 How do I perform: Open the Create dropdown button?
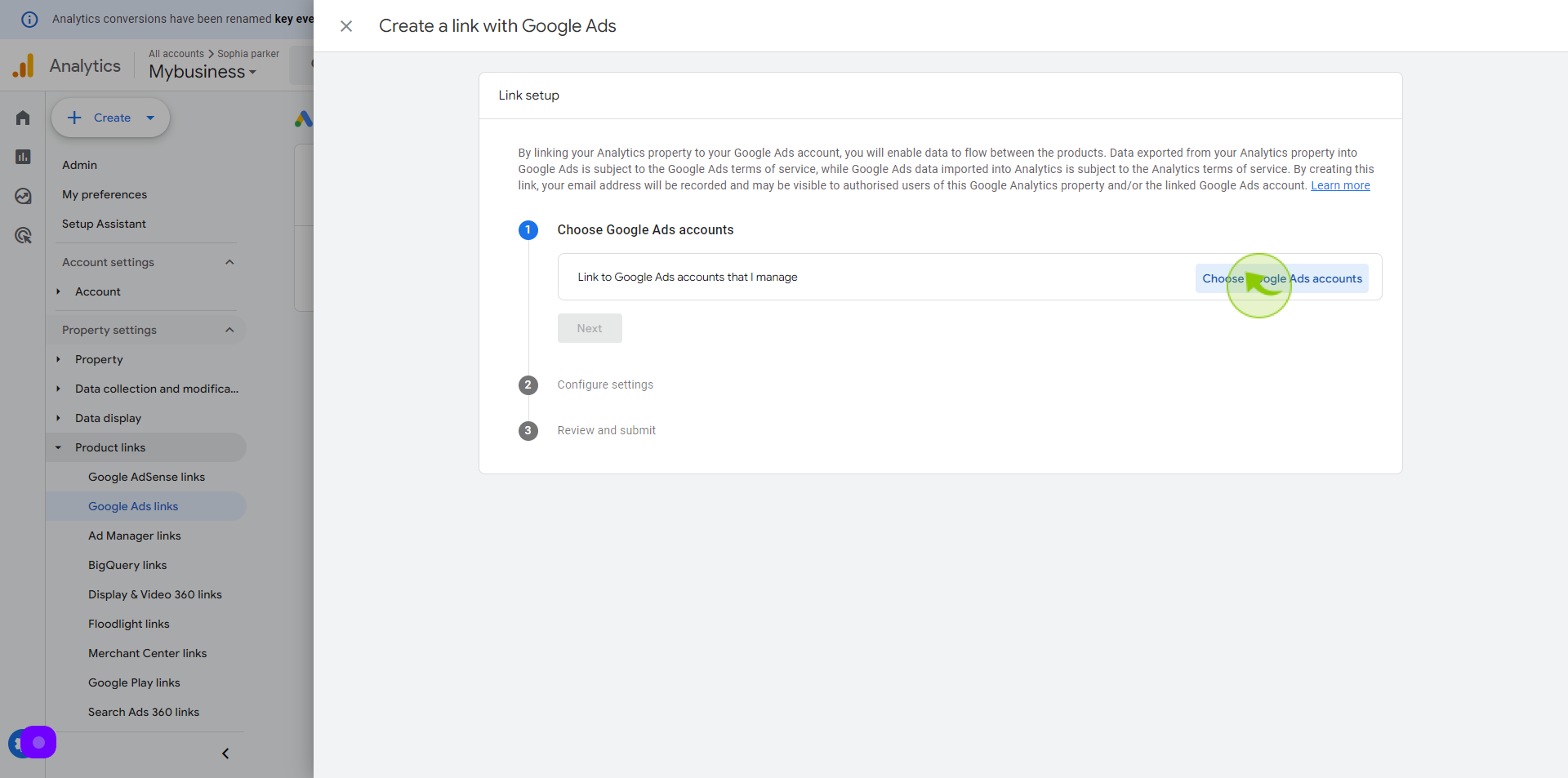[x=111, y=118]
